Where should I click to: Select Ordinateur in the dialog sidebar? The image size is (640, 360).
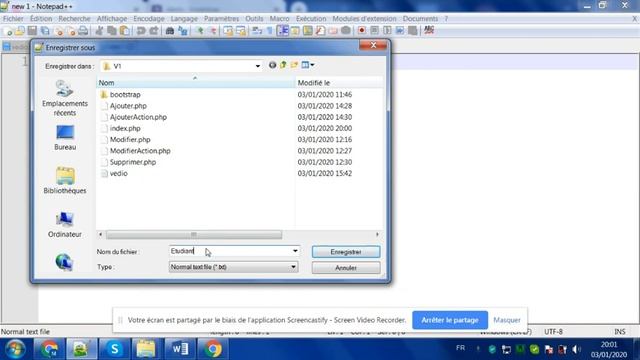[65, 224]
